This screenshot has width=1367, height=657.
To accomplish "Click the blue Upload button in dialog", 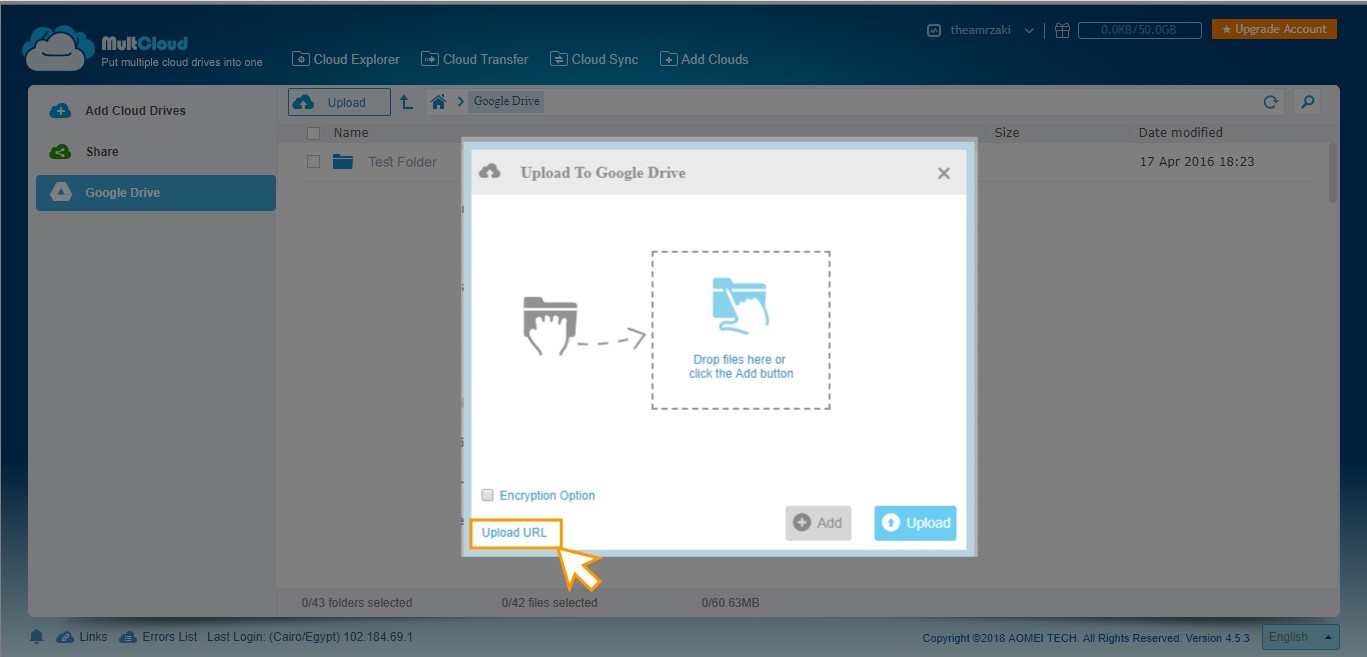I will [x=915, y=523].
